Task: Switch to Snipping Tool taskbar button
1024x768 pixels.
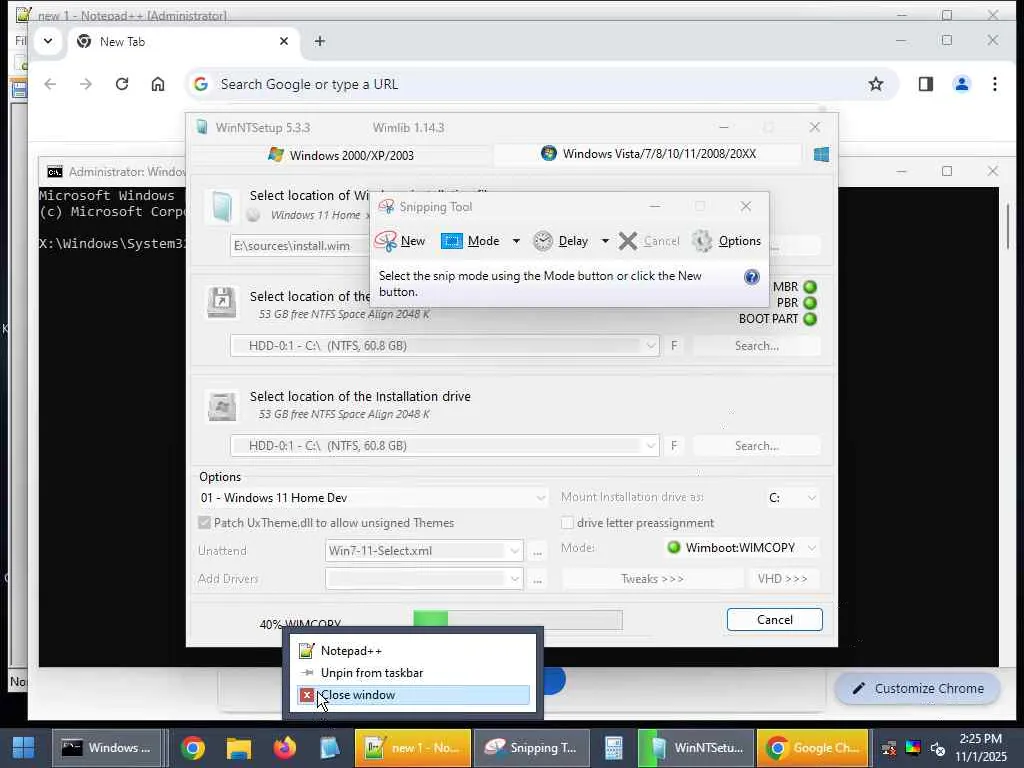Action: tap(532, 748)
